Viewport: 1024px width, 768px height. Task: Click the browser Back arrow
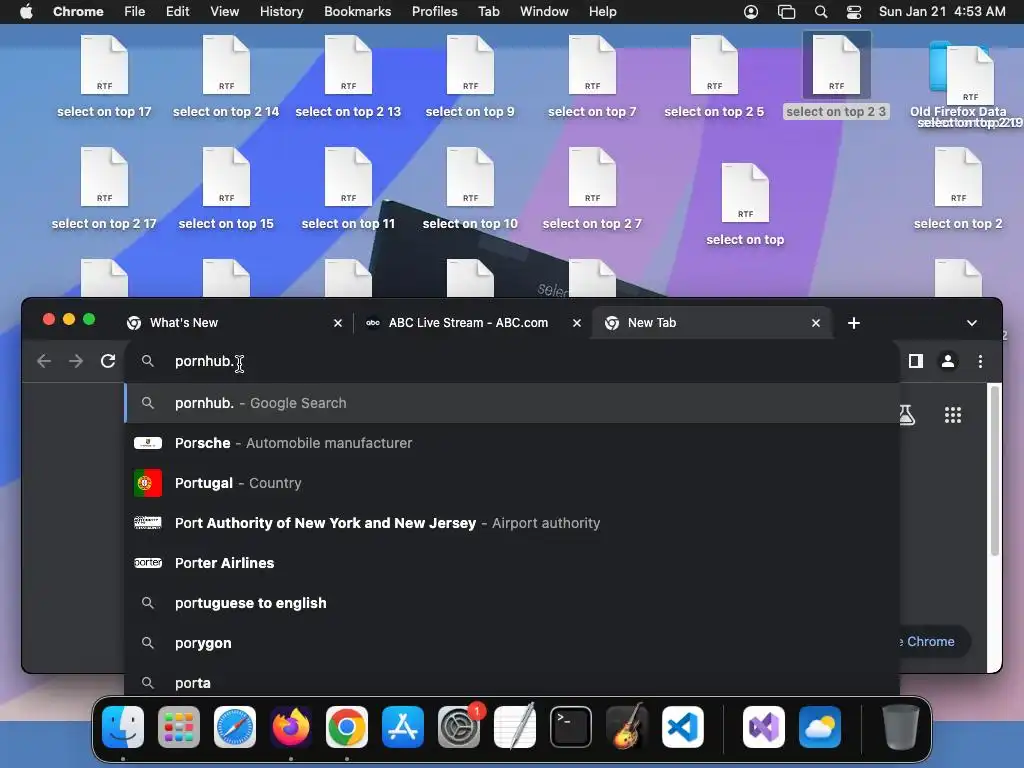coord(44,361)
